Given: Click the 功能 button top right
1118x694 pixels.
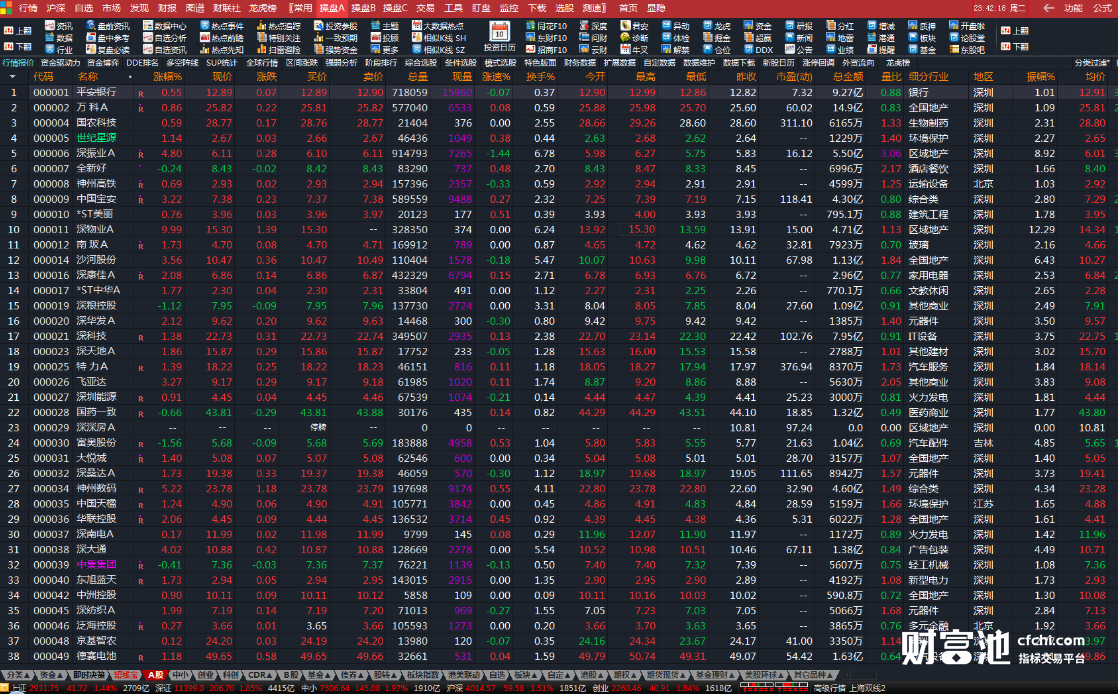Looking at the screenshot, I should pos(1073,8).
